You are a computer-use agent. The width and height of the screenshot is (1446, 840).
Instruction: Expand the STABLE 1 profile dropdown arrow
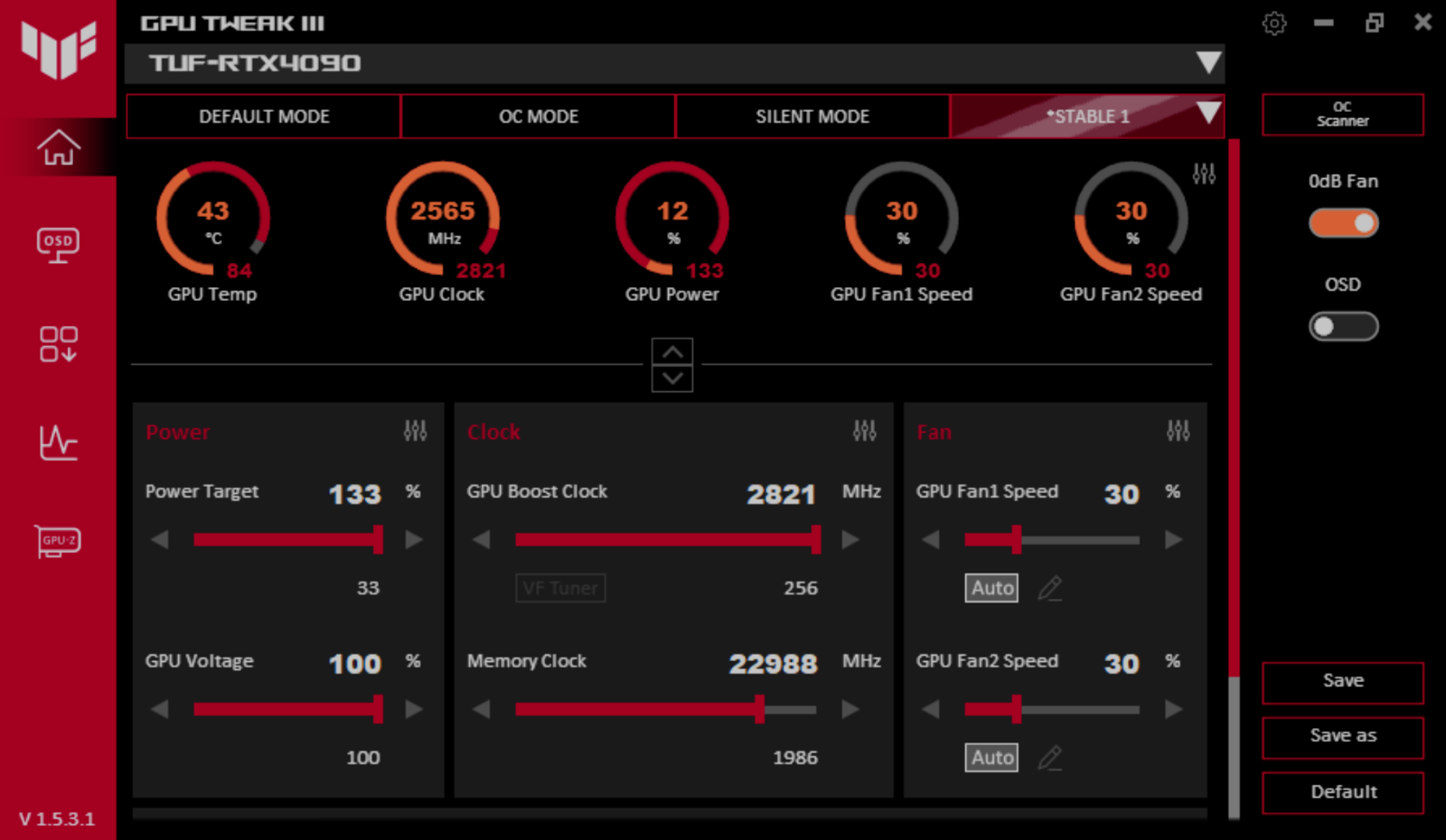point(1207,113)
